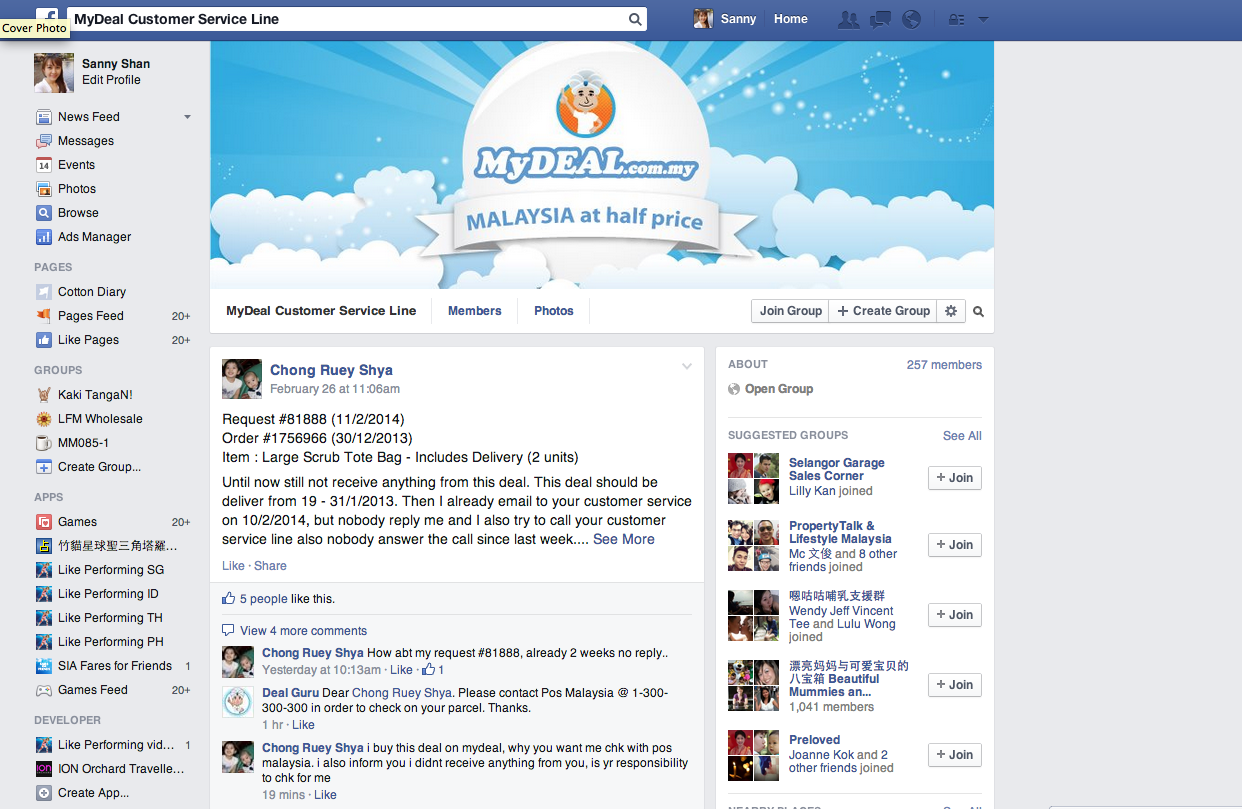Click the MyDeal cover photo
This screenshot has width=1242, height=809.
click(x=602, y=165)
